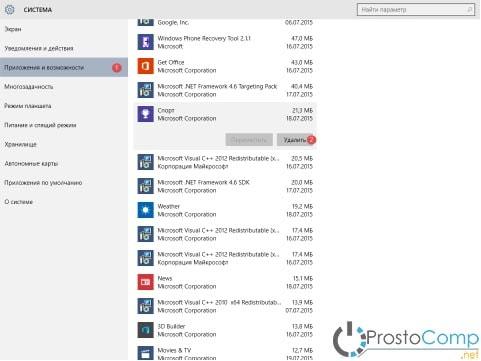Go to Многозадачность settings
Screen dimensions: 481x361
[x=64, y=87]
